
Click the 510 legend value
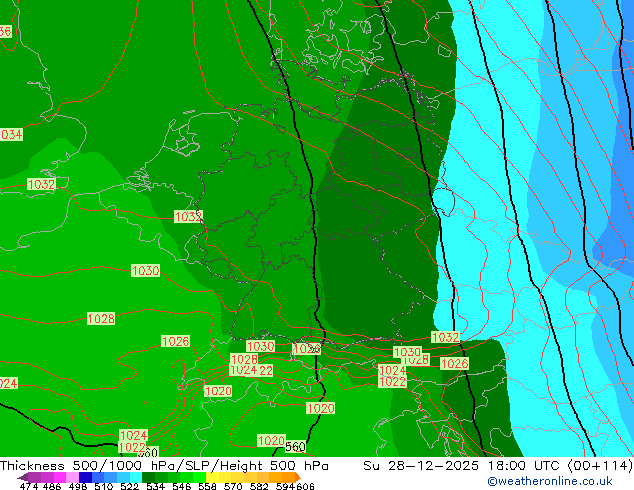pos(104,486)
